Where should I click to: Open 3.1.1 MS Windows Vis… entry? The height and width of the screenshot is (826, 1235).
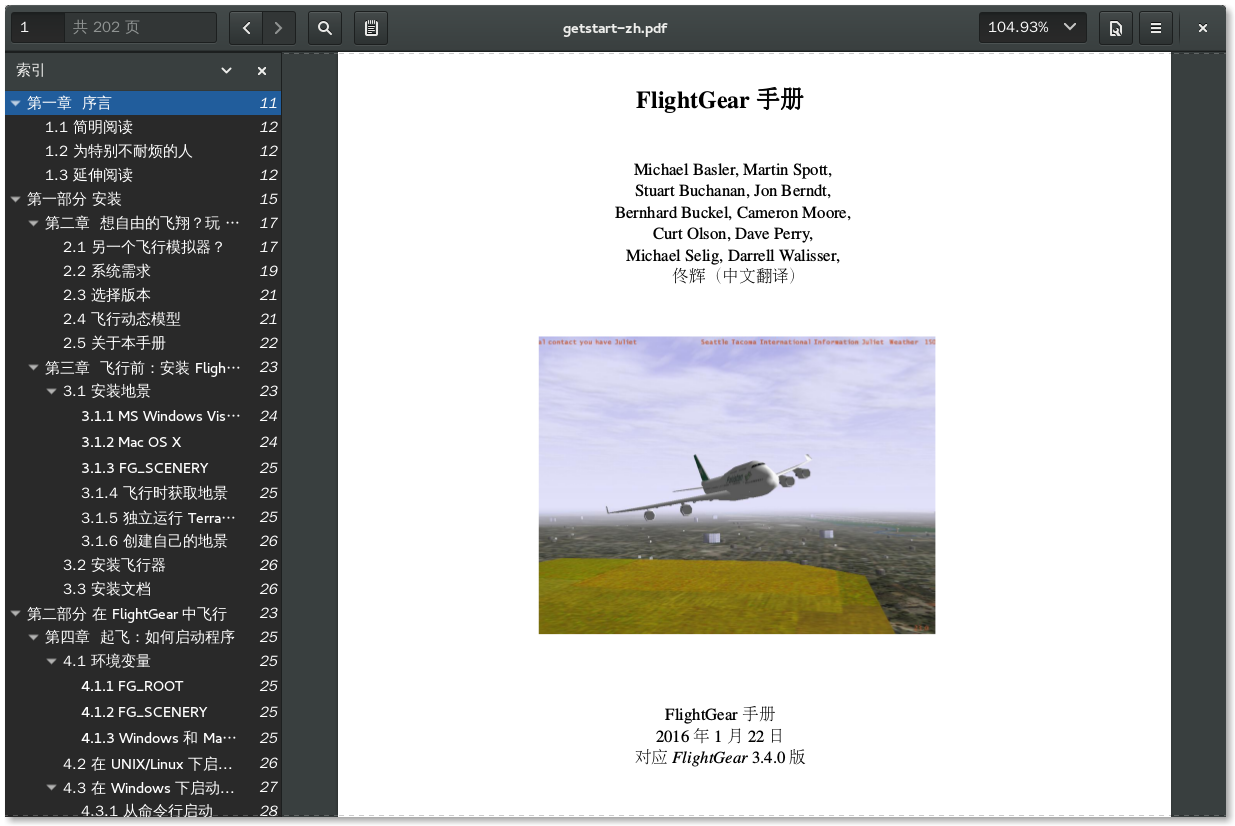[143, 416]
